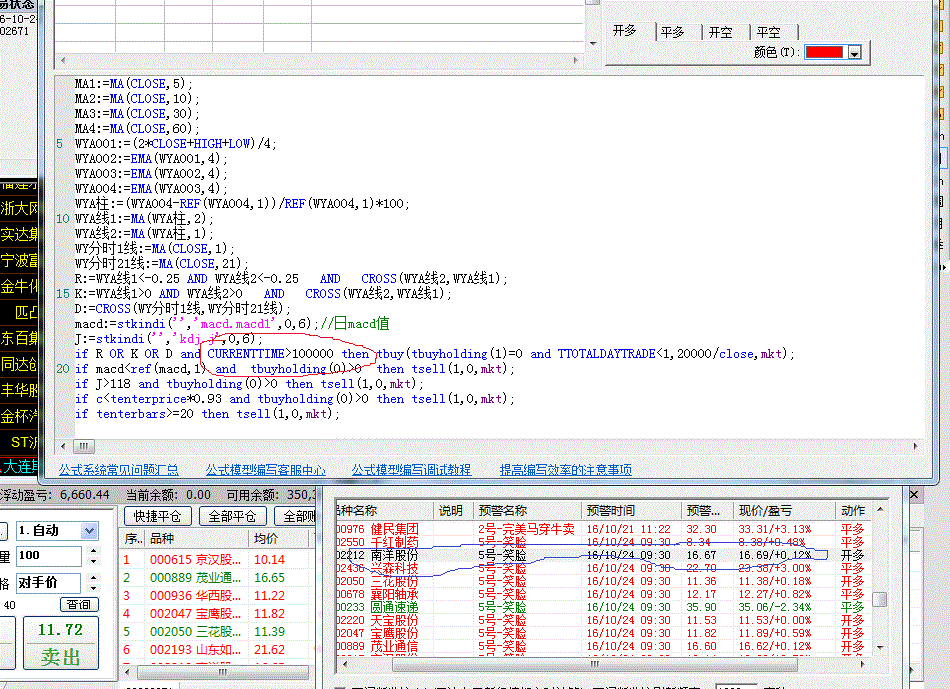Sort positions by the 均价 column header
Viewport: 950px width, 689px height.
click(279, 539)
